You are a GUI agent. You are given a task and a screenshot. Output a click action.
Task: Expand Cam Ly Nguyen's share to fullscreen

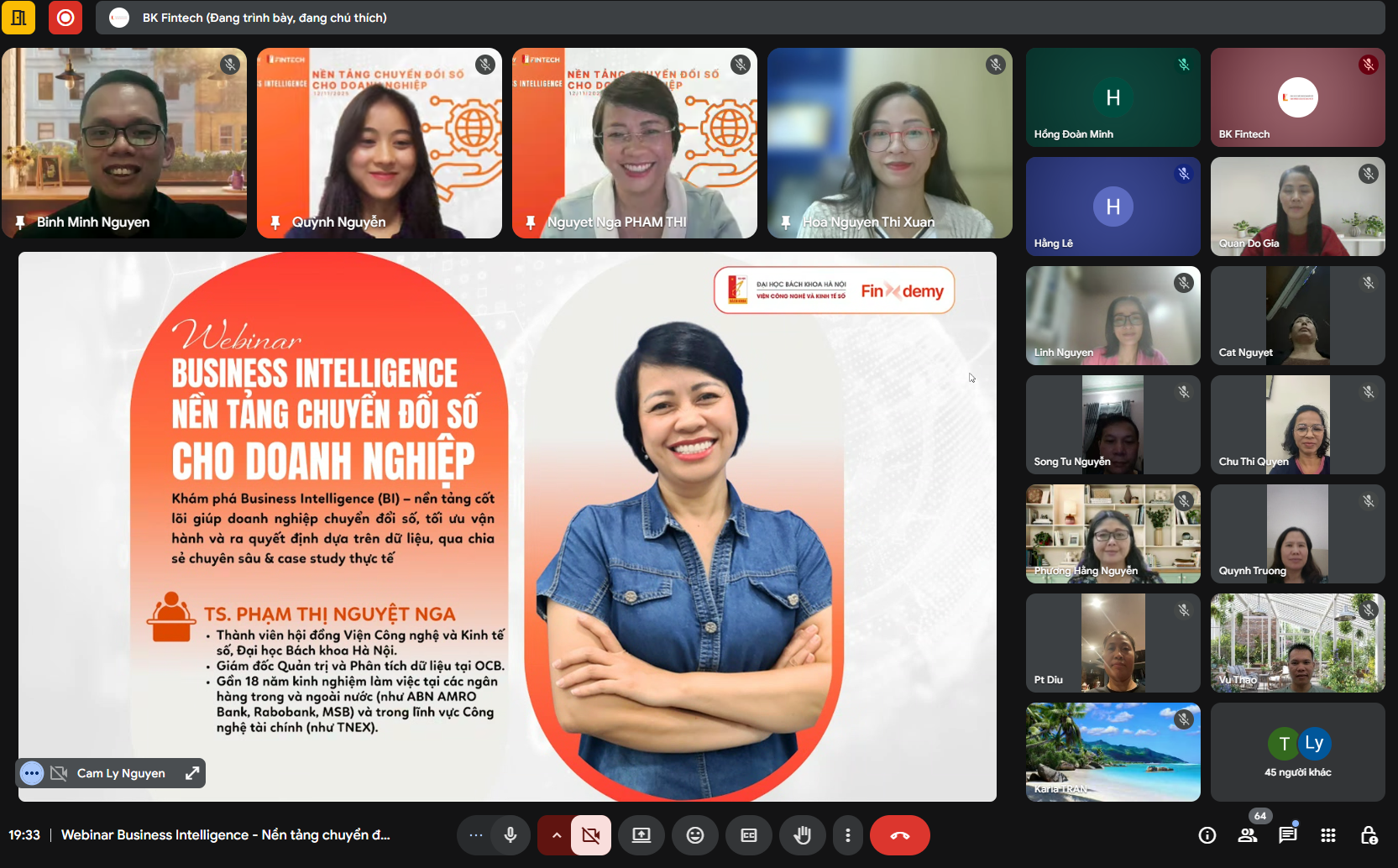[x=192, y=772]
